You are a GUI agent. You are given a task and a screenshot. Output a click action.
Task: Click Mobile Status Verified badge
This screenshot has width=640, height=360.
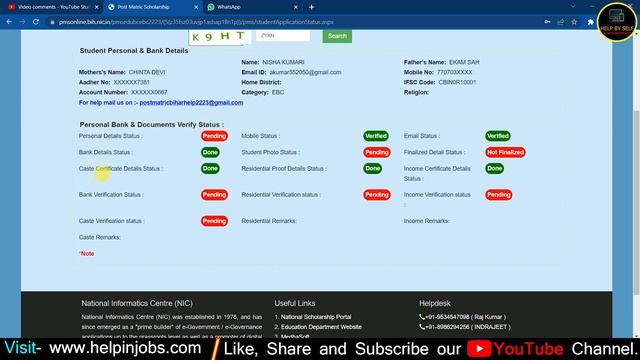tap(376, 136)
